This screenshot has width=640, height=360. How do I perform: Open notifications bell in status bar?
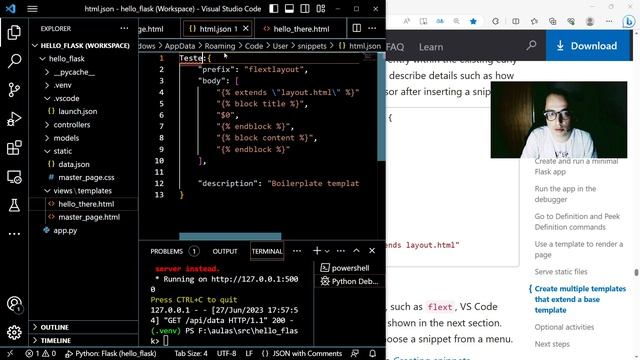372,353
